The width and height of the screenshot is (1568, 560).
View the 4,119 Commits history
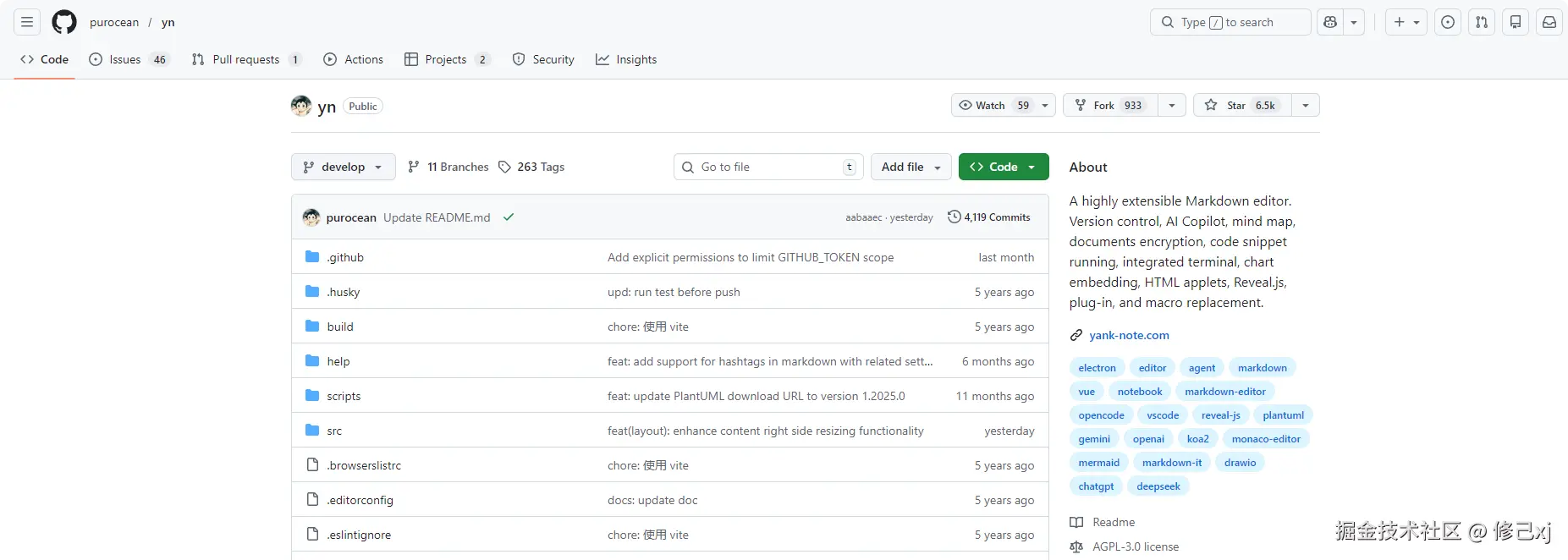click(989, 217)
